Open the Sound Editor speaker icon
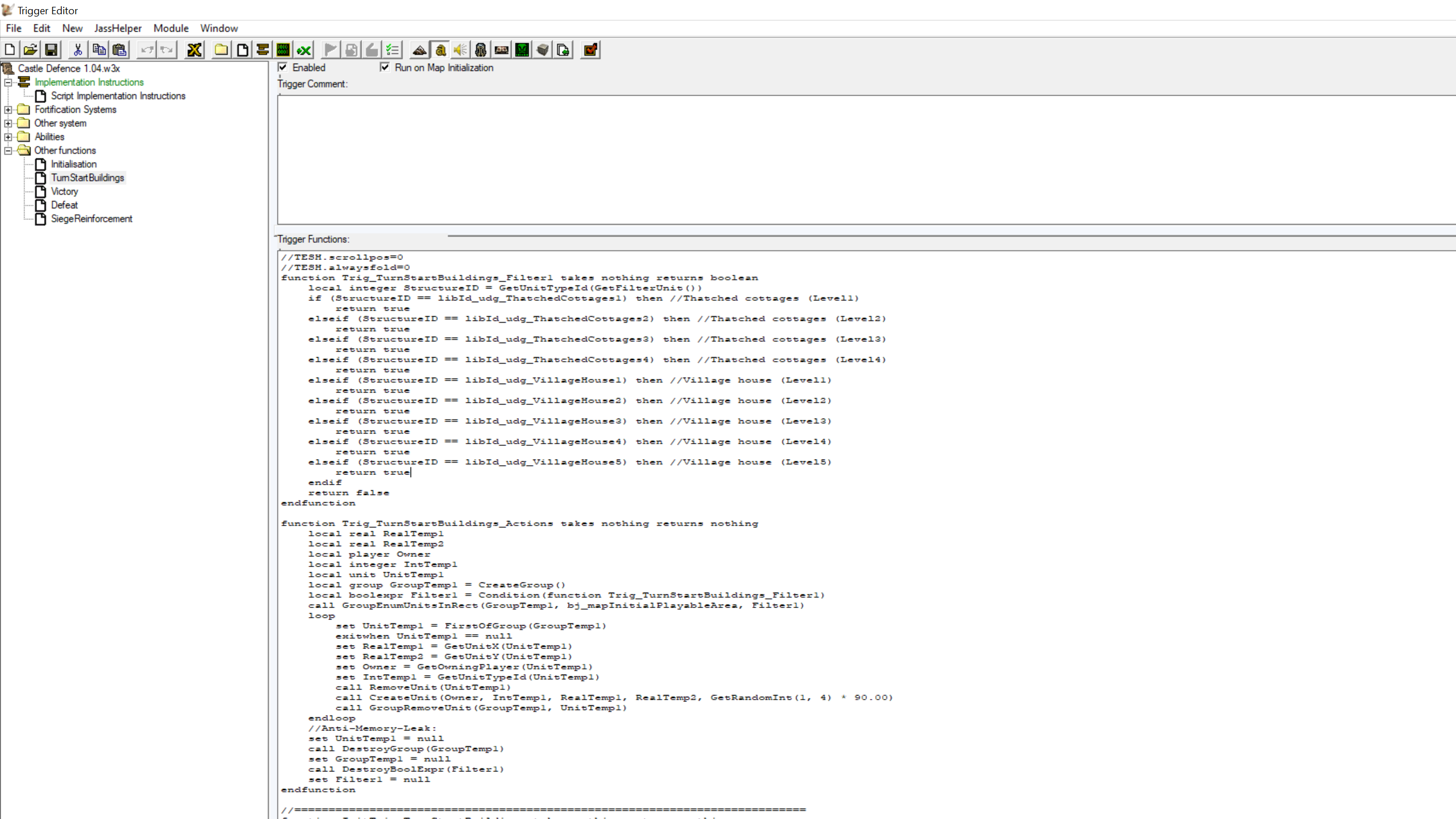The width and height of the screenshot is (1456, 819). click(x=460, y=50)
